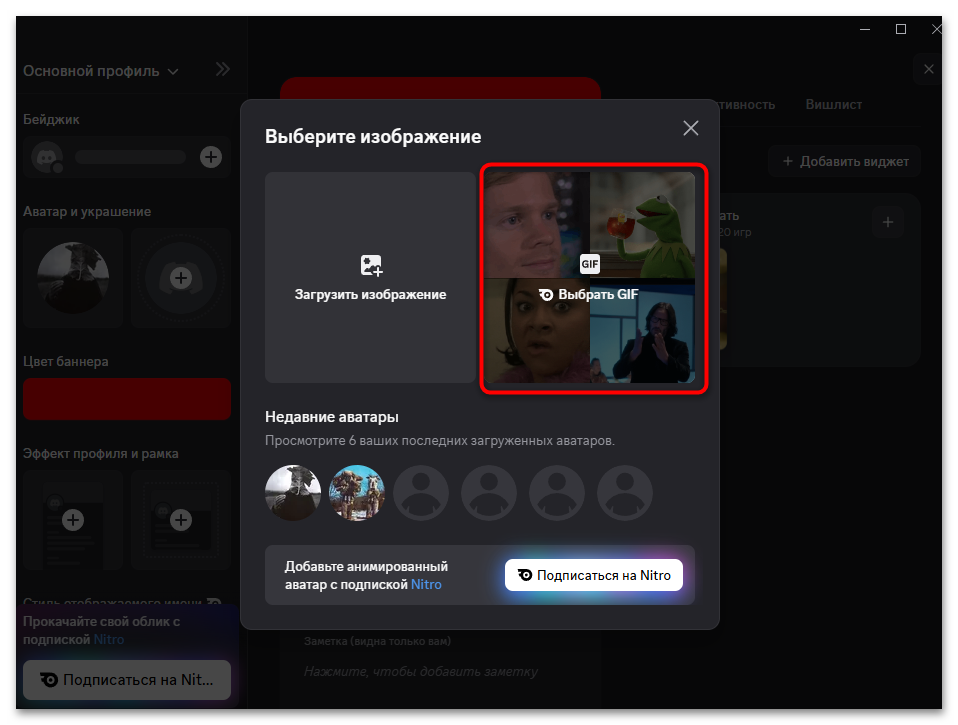Select the first recent avatar with statue

point(293,493)
